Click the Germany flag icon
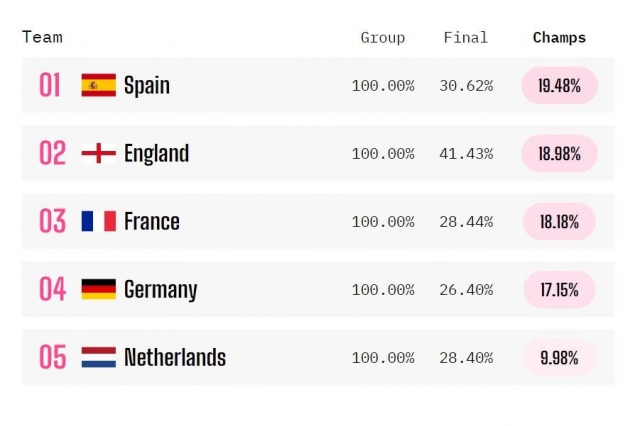Screen dimensions: 640x426 point(98,289)
